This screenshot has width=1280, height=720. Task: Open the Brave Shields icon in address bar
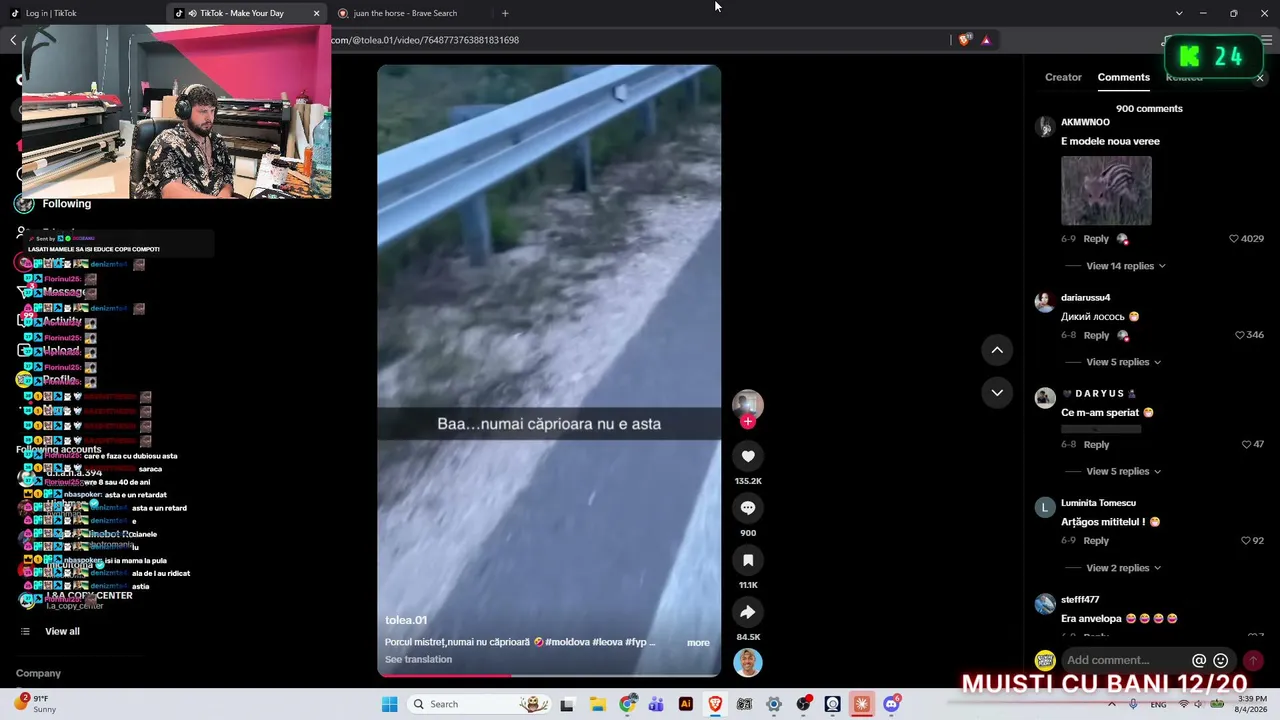pos(964,40)
